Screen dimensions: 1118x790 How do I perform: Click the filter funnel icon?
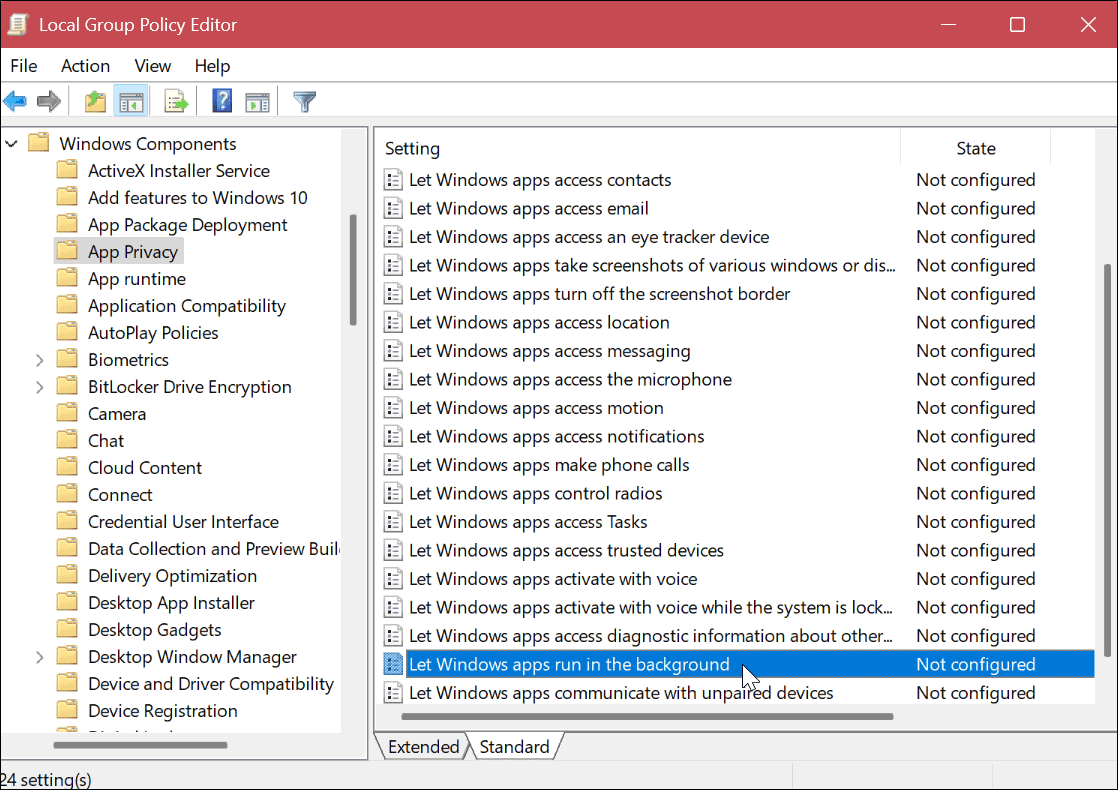click(x=304, y=101)
